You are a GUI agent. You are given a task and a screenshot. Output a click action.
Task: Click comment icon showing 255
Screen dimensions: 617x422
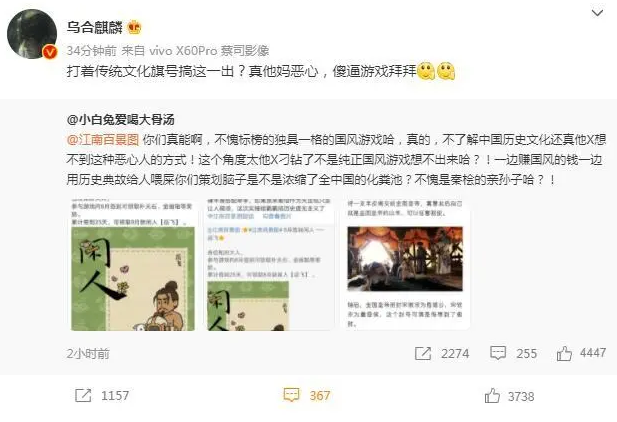click(498, 353)
